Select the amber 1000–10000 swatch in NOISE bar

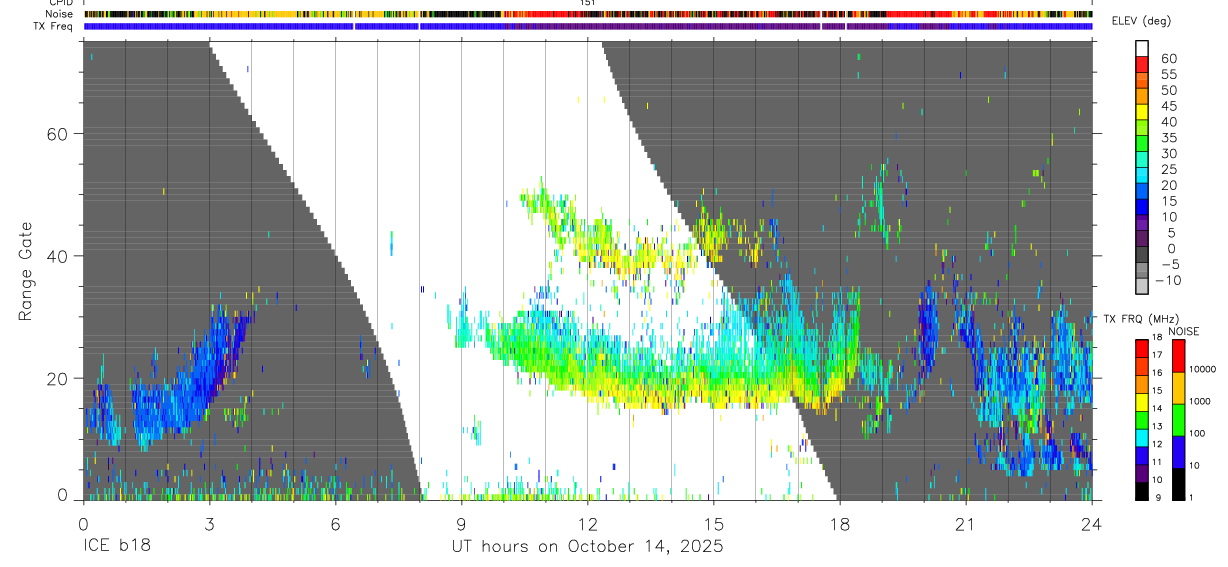coord(1178,387)
